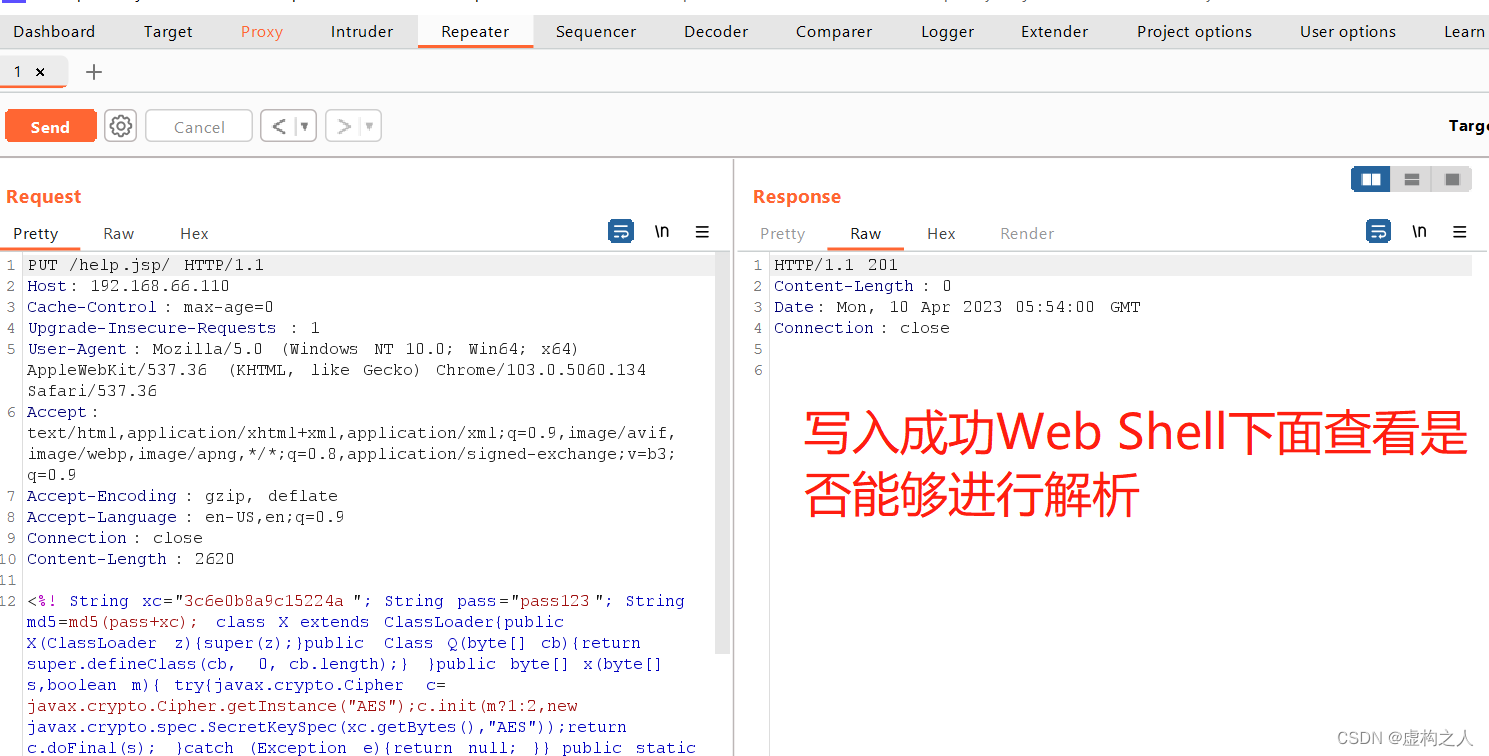Click the Request panel vertical scrollbar
1489x756 pixels.
(x=723, y=455)
